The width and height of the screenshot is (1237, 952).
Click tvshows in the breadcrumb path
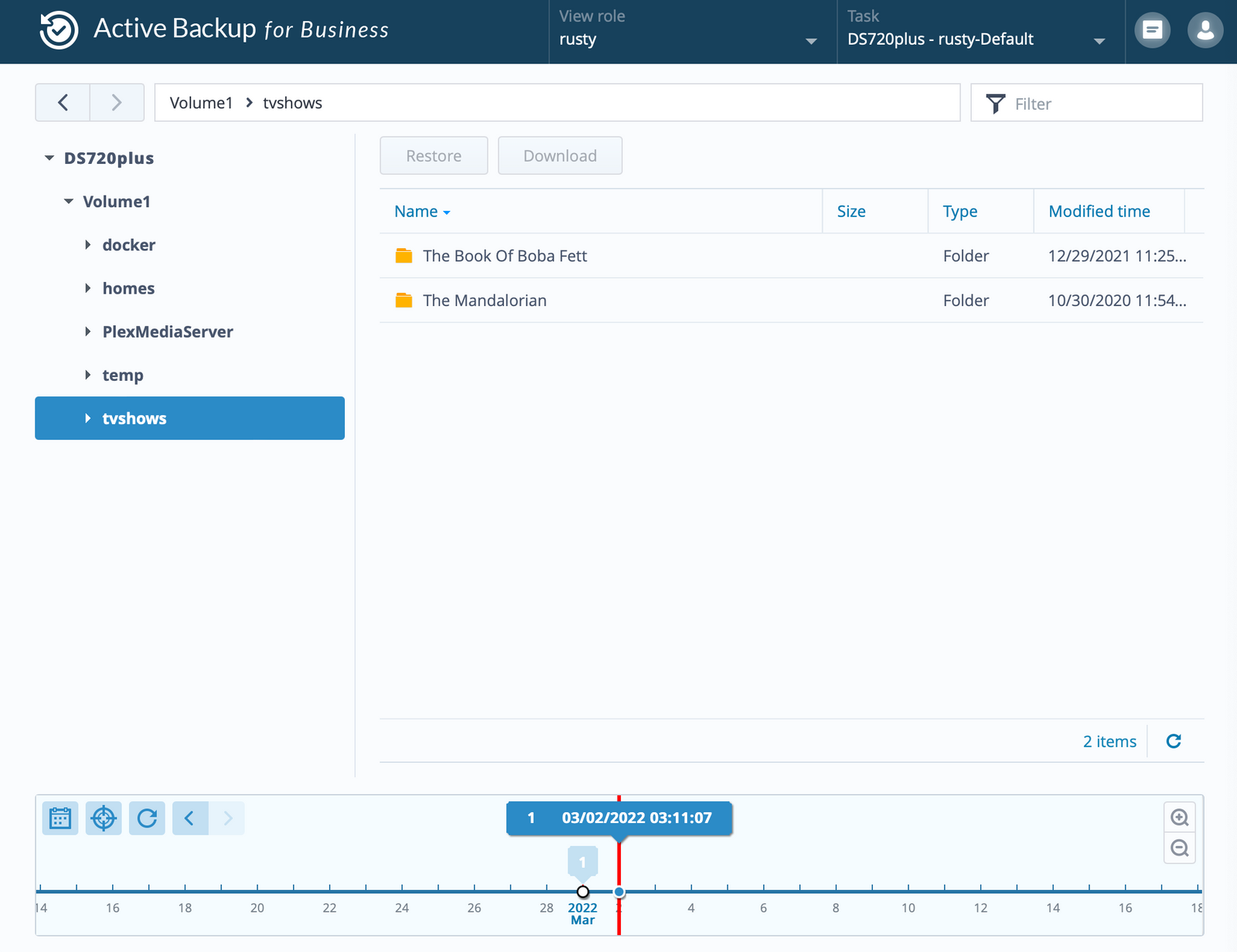coord(292,103)
